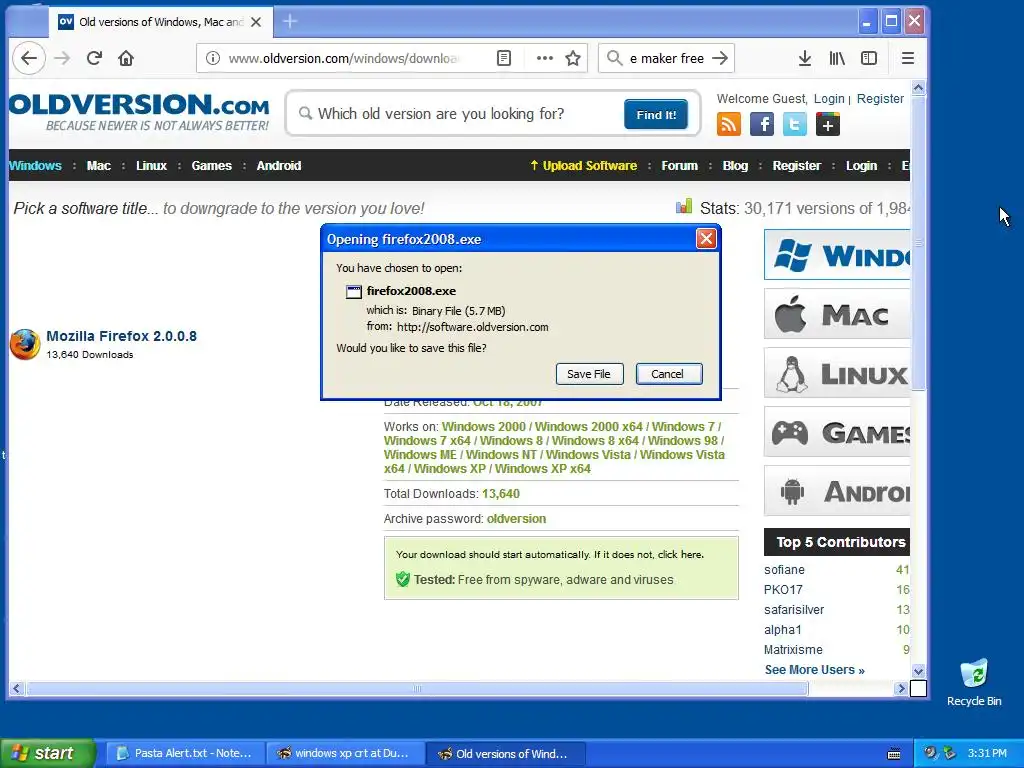The image size is (1024, 768).
Task: Click the Google Plus icon
Action: click(x=827, y=124)
